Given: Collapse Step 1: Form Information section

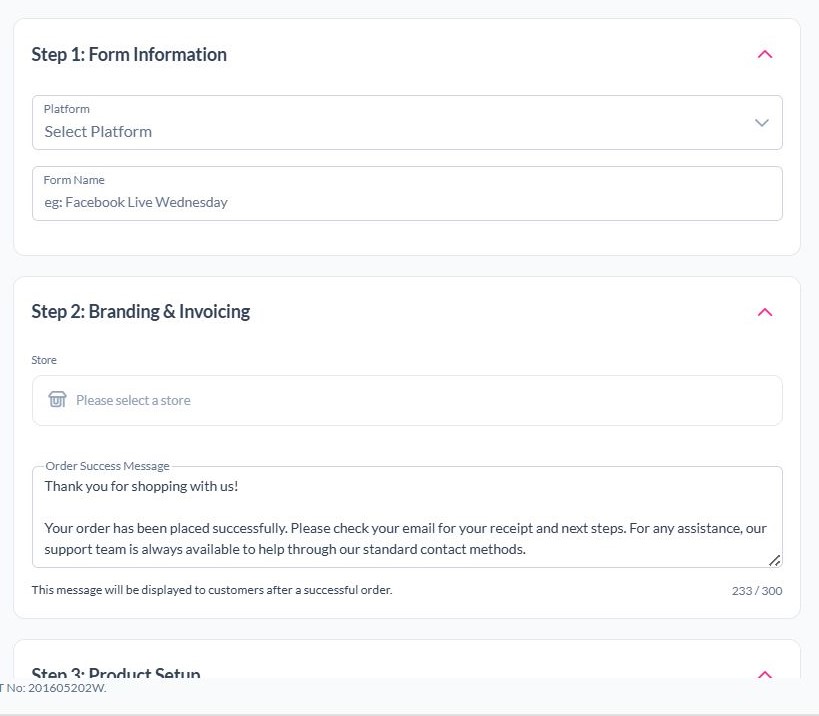Looking at the screenshot, I should pos(765,54).
